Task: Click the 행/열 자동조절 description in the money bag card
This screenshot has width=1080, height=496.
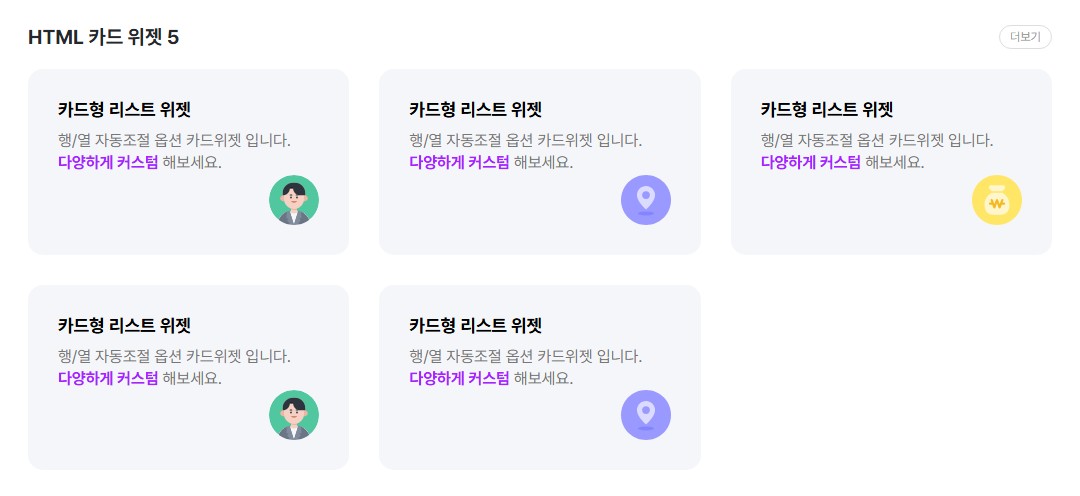Action: (877, 140)
